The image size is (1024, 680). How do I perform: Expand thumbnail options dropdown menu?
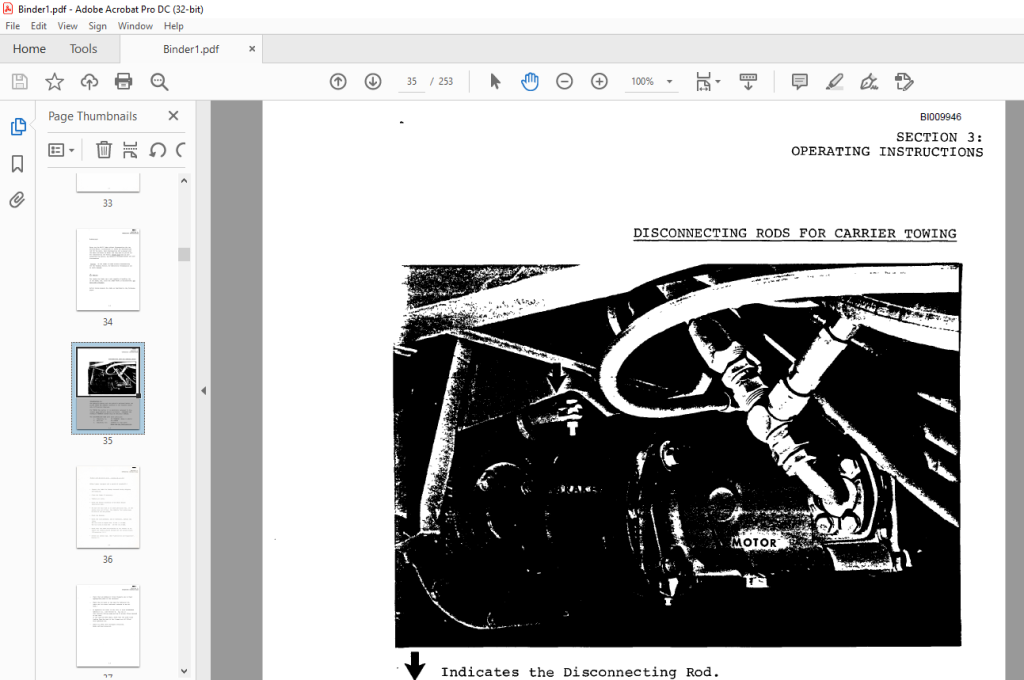pyautogui.click(x=61, y=150)
